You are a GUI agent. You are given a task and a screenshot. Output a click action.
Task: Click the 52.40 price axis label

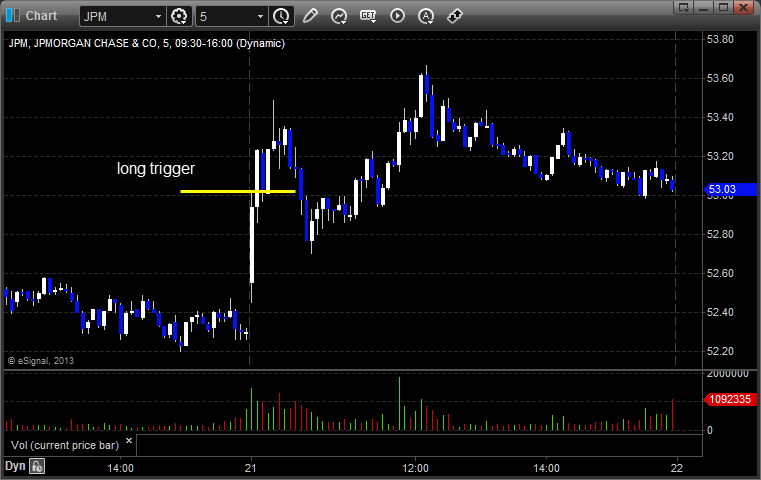[x=720, y=312]
